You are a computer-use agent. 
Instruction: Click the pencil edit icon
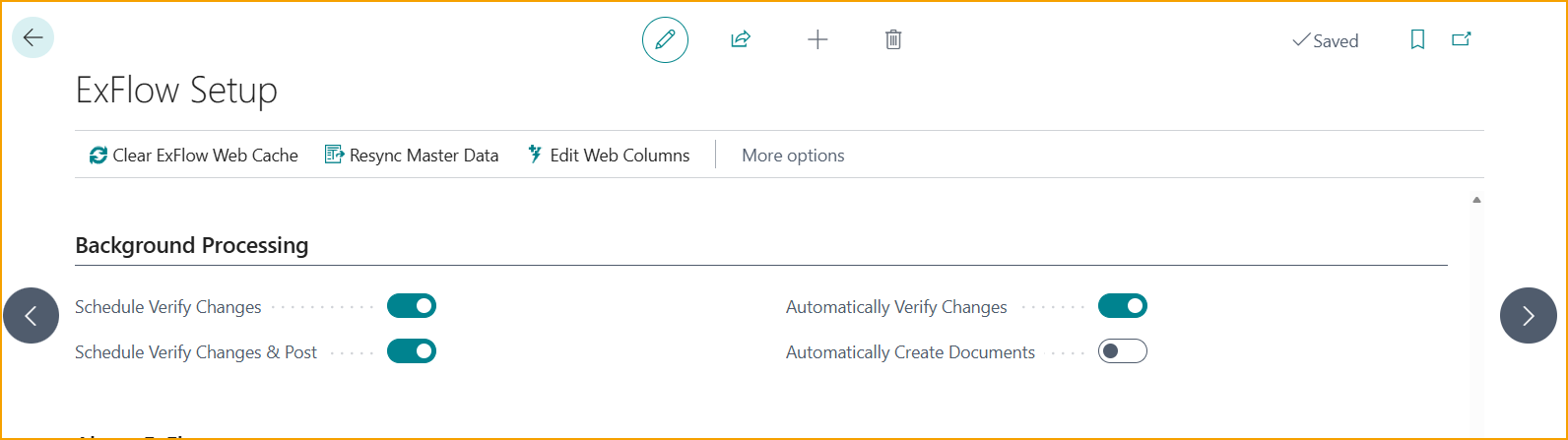(x=665, y=39)
